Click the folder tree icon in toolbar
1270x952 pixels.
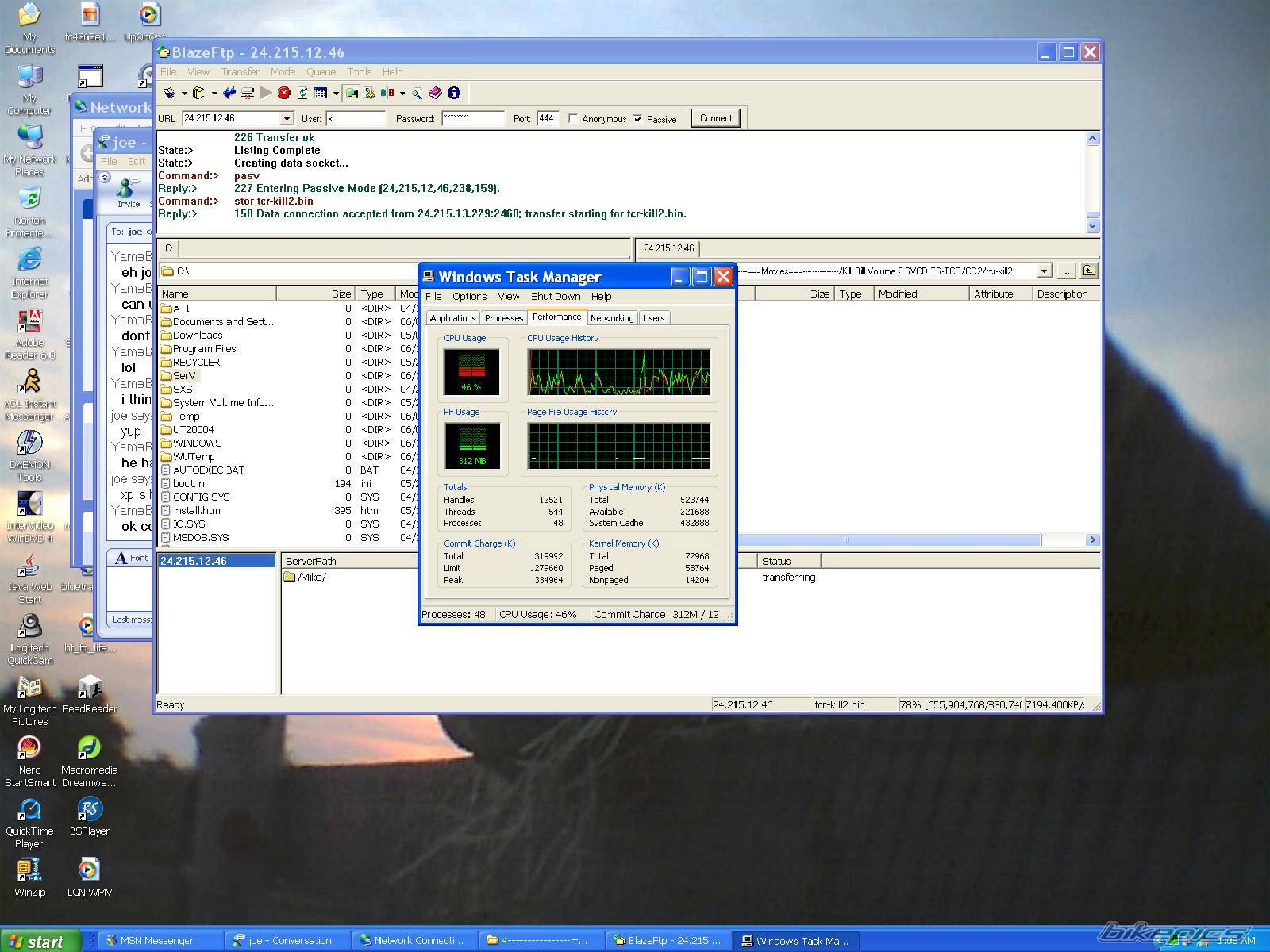[369, 93]
